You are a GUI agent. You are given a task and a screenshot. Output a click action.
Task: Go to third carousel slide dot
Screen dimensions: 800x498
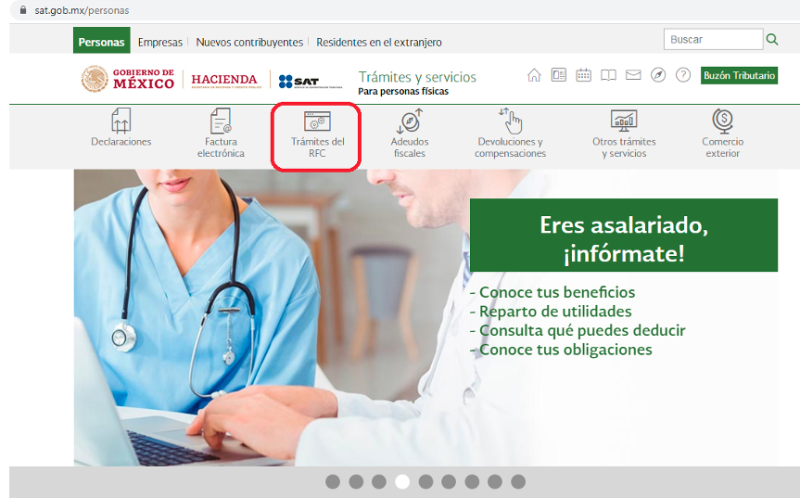tap(379, 482)
